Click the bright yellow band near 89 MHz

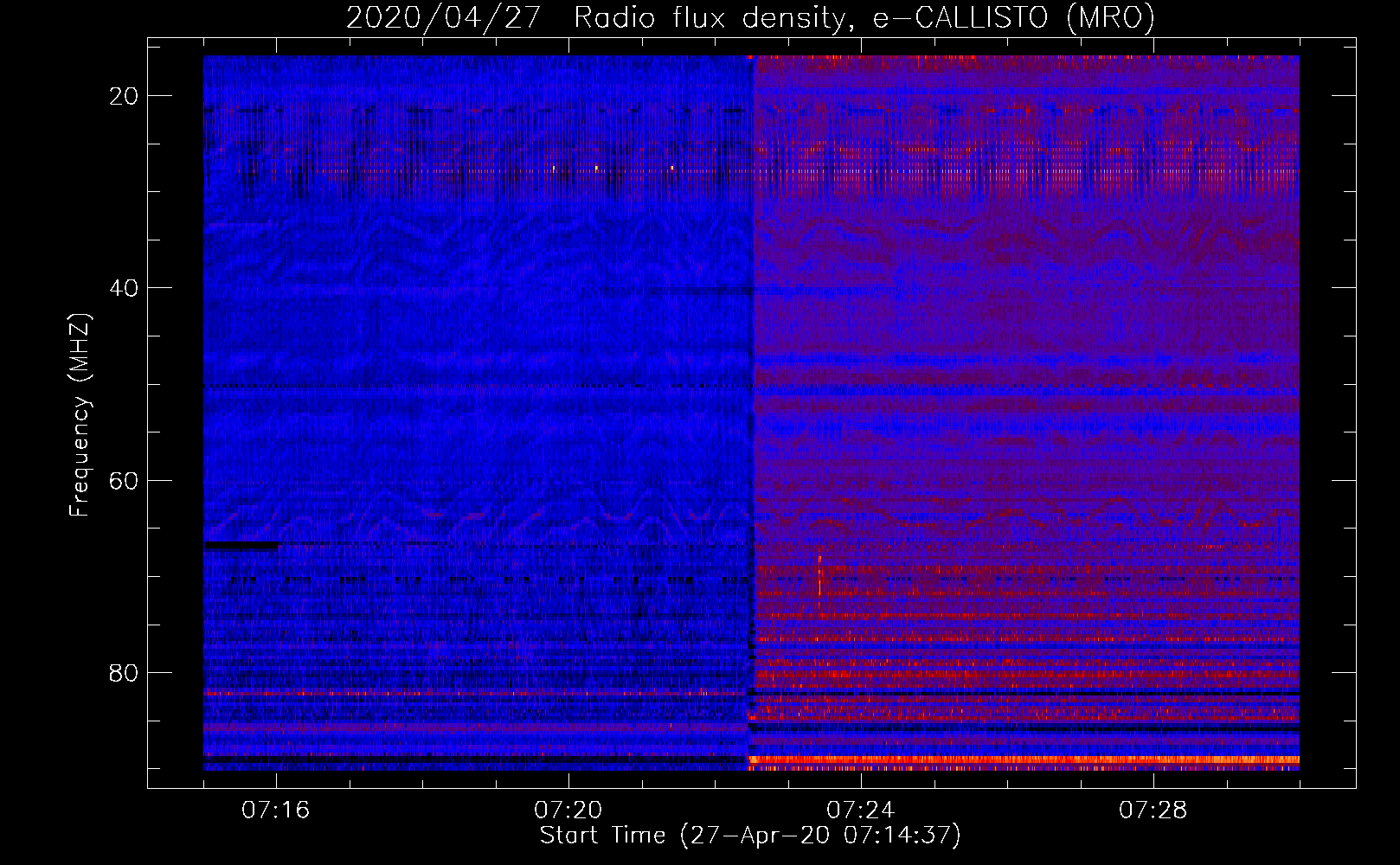tap(1024, 760)
